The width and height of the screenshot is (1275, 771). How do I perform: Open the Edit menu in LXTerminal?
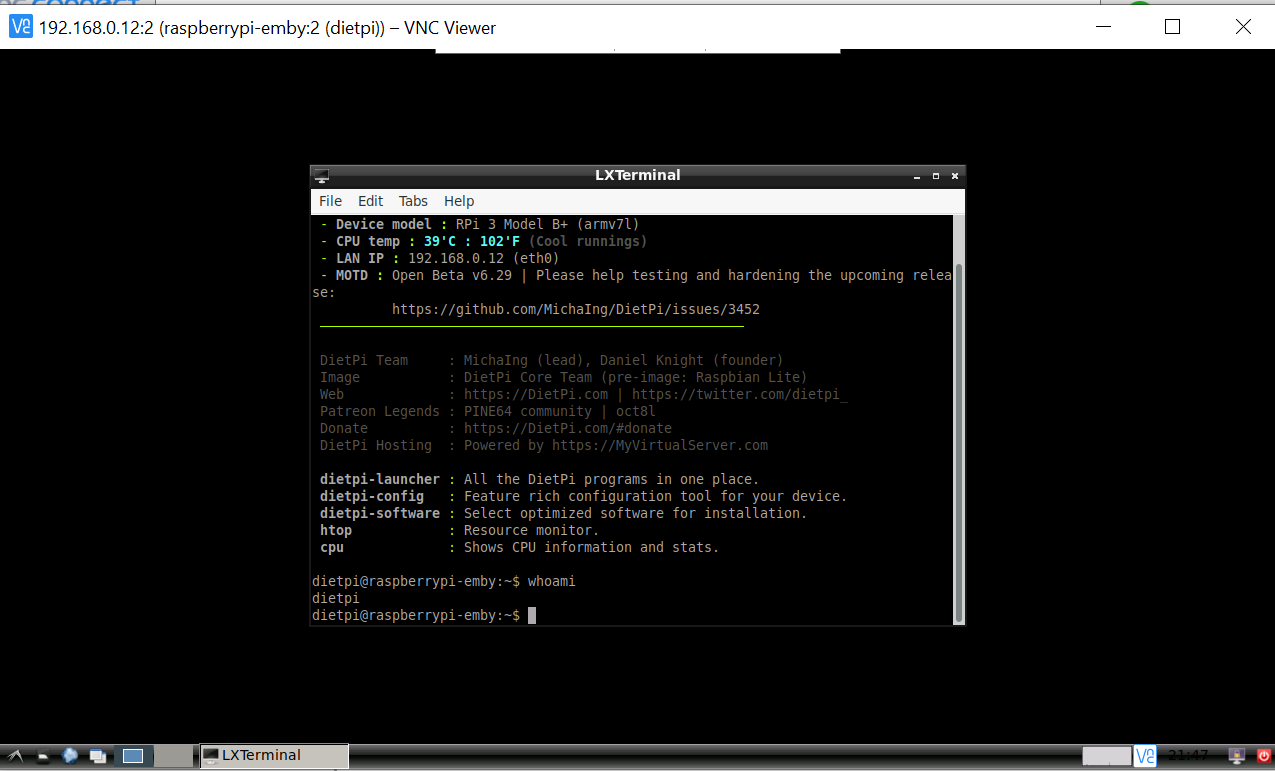pyautogui.click(x=370, y=201)
